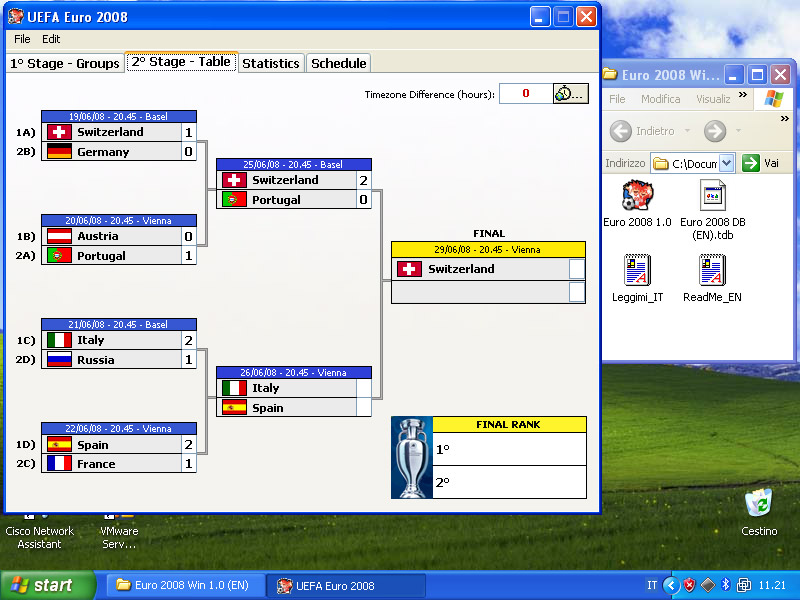Open the Statistics tab
The image size is (800, 600).
271,63
